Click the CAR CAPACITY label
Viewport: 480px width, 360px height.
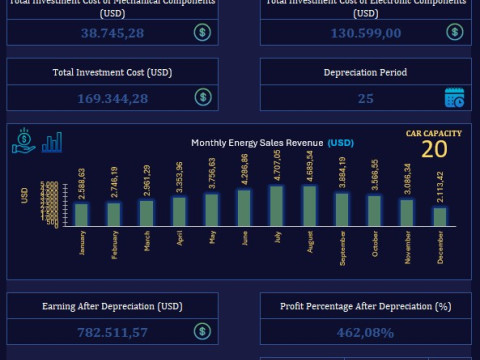coord(434,133)
